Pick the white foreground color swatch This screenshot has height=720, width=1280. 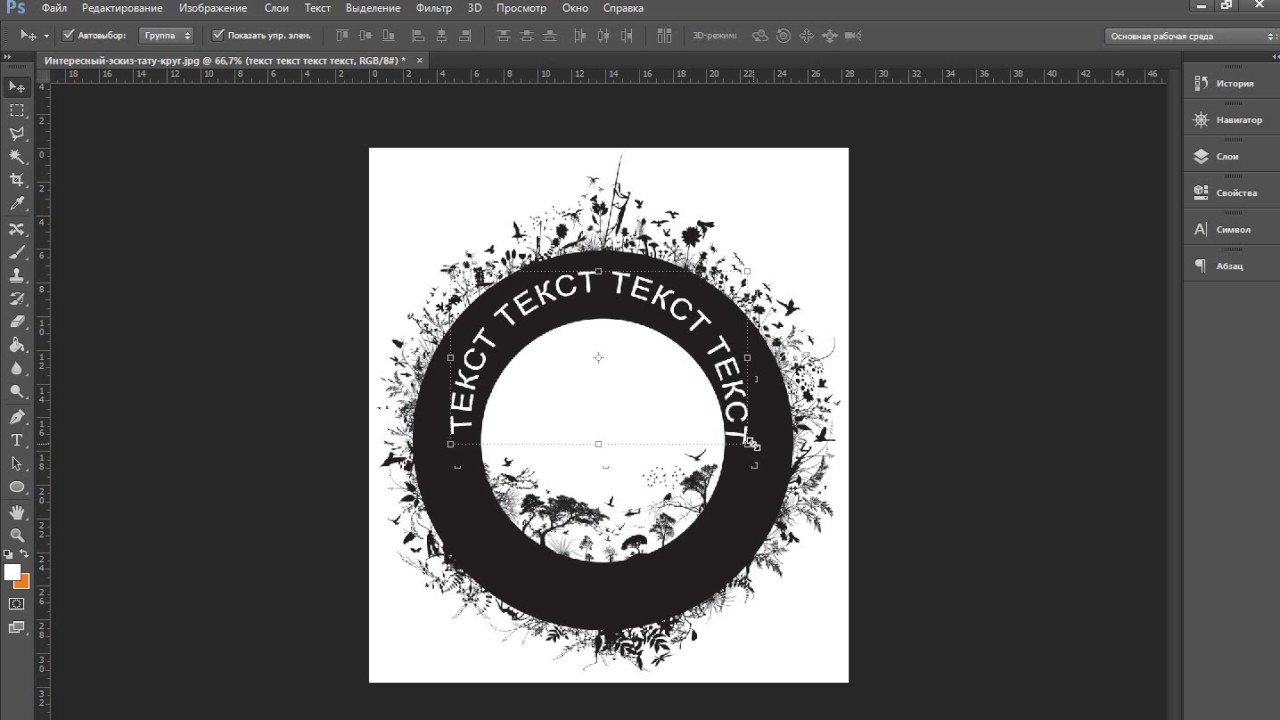[12, 572]
